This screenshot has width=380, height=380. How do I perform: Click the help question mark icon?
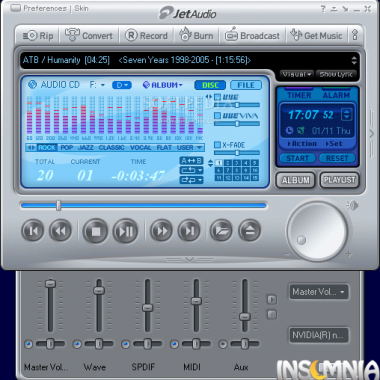(x=323, y=9)
